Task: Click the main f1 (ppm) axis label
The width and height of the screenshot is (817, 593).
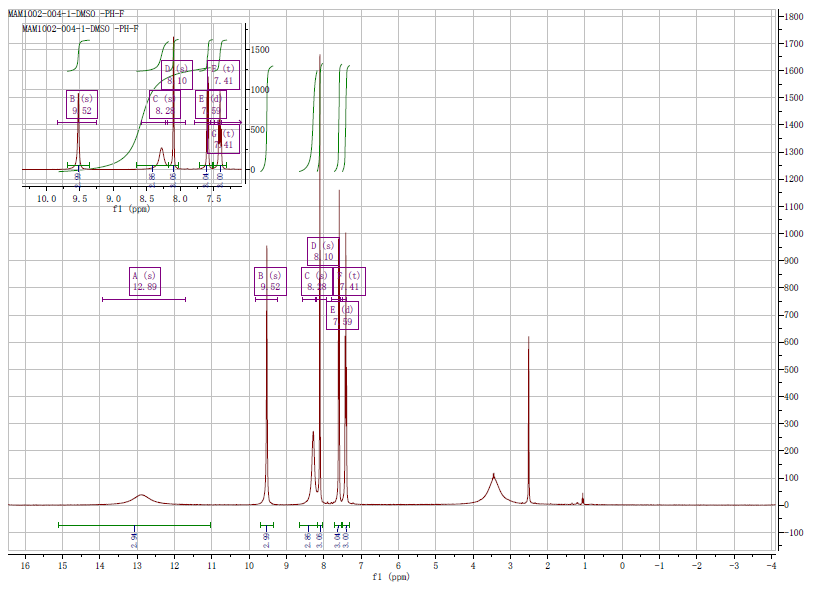Action: (x=391, y=577)
